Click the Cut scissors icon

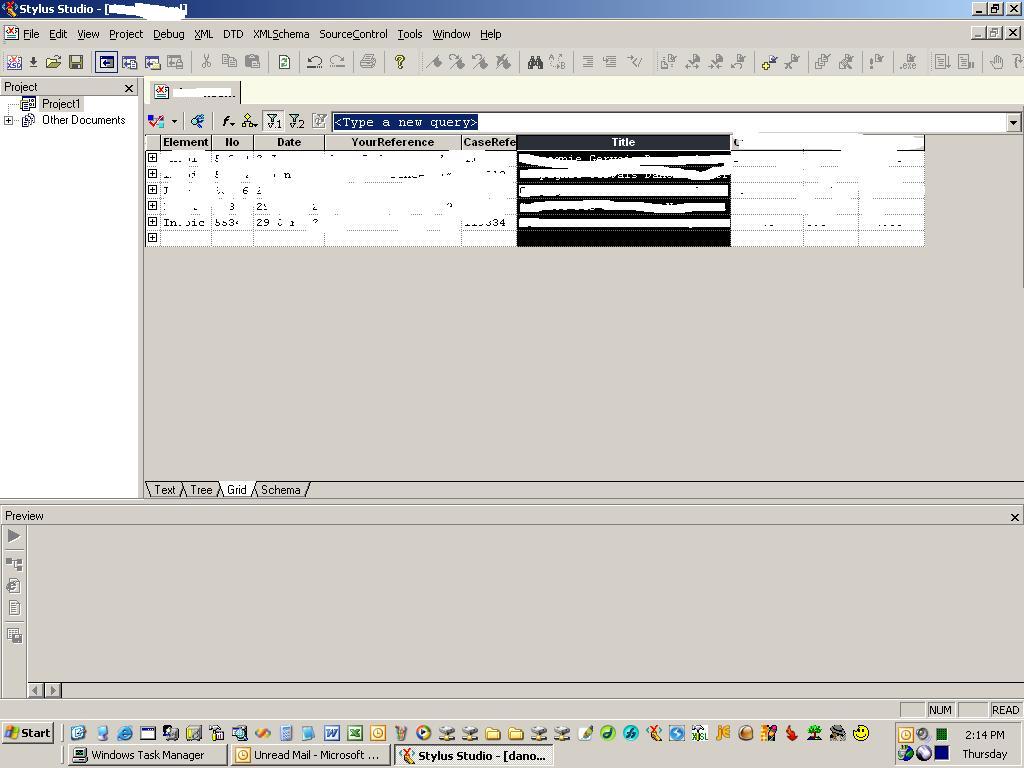tap(206, 62)
